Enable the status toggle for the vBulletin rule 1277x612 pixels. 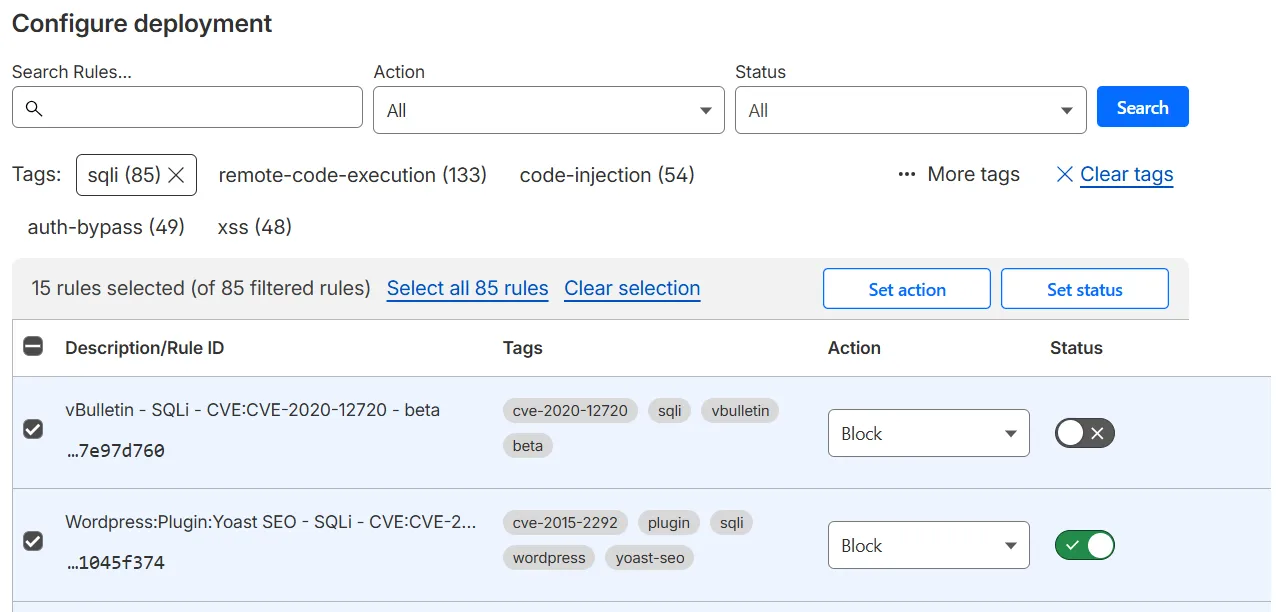(x=1084, y=433)
